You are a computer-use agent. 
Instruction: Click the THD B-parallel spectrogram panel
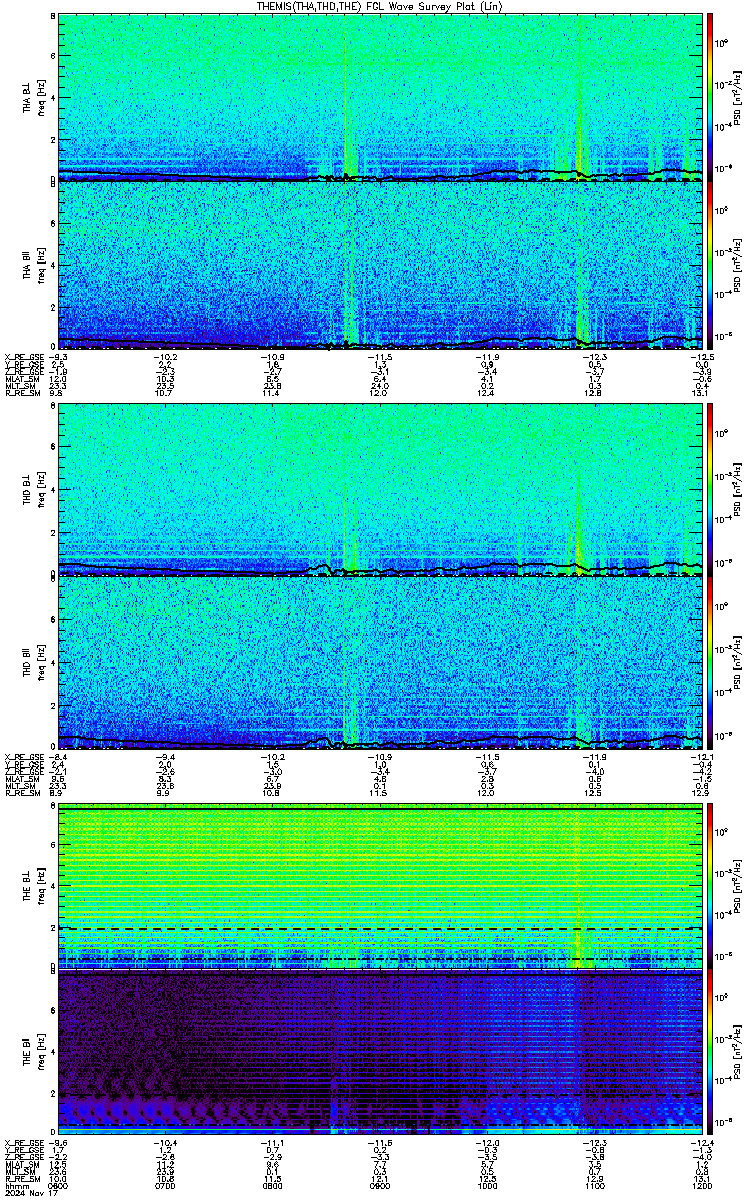click(x=380, y=663)
